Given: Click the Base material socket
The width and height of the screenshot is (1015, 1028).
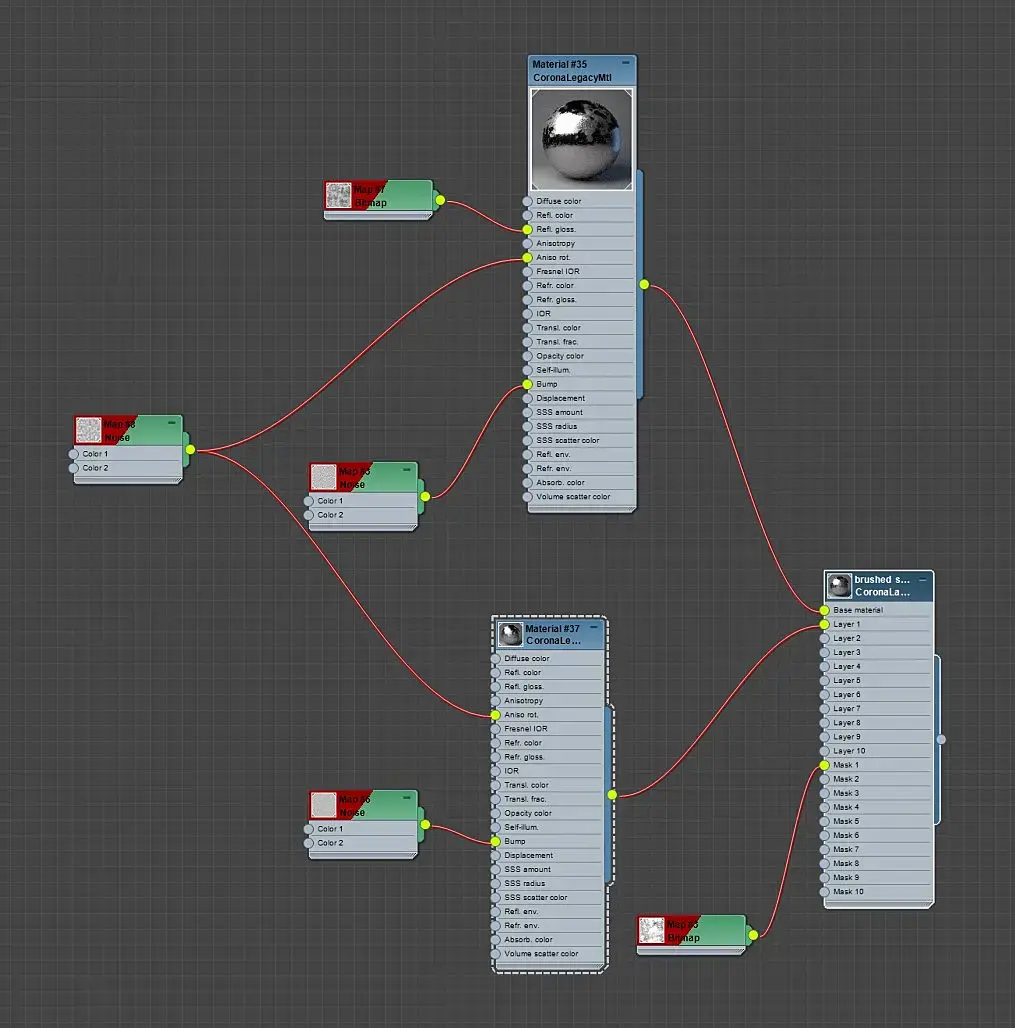Looking at the screenshot, I should pyautogui.click(x=824, y=610).
